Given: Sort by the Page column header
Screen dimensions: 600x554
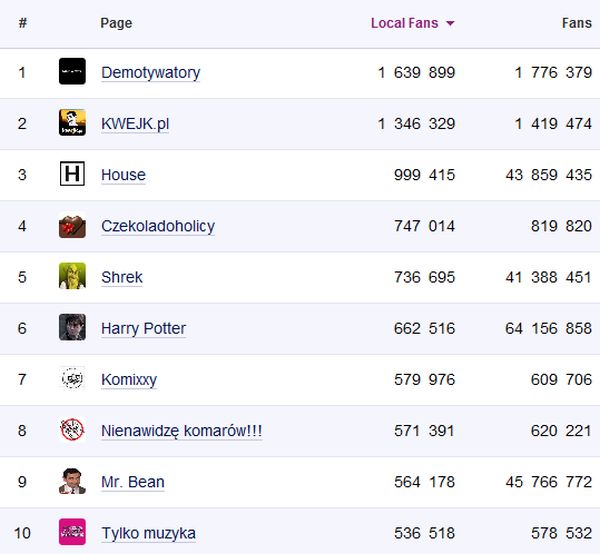Looking at the screenshot, I should click(116, 23).
